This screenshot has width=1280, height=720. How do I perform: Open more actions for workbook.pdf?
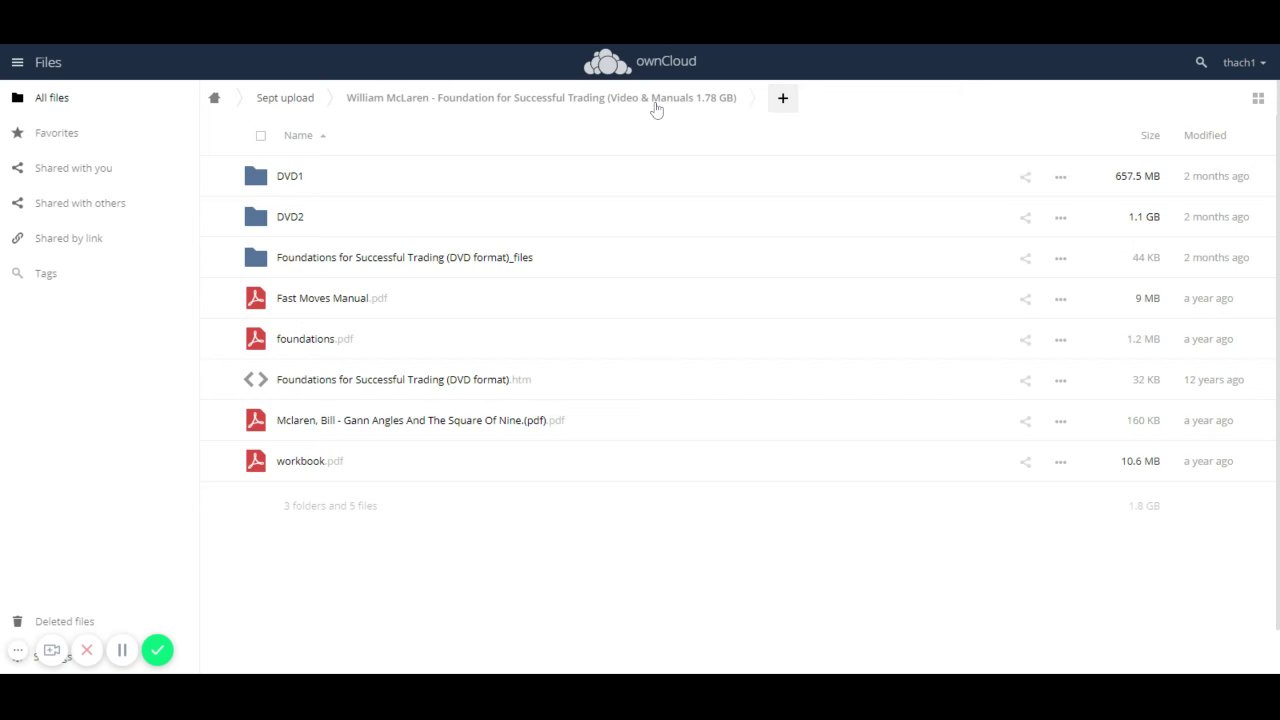tap(1060, 462)
